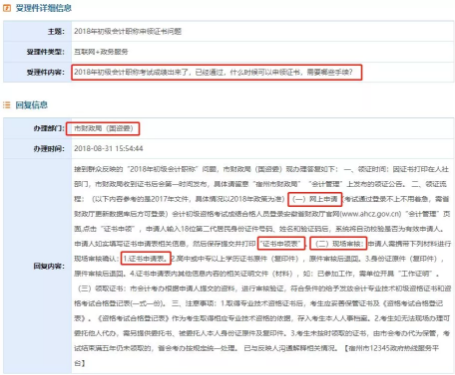Click the red-boxed (一) 网上申请 text
The height and width of the screenshot is (375, 455).
click(x=315, y=199)
